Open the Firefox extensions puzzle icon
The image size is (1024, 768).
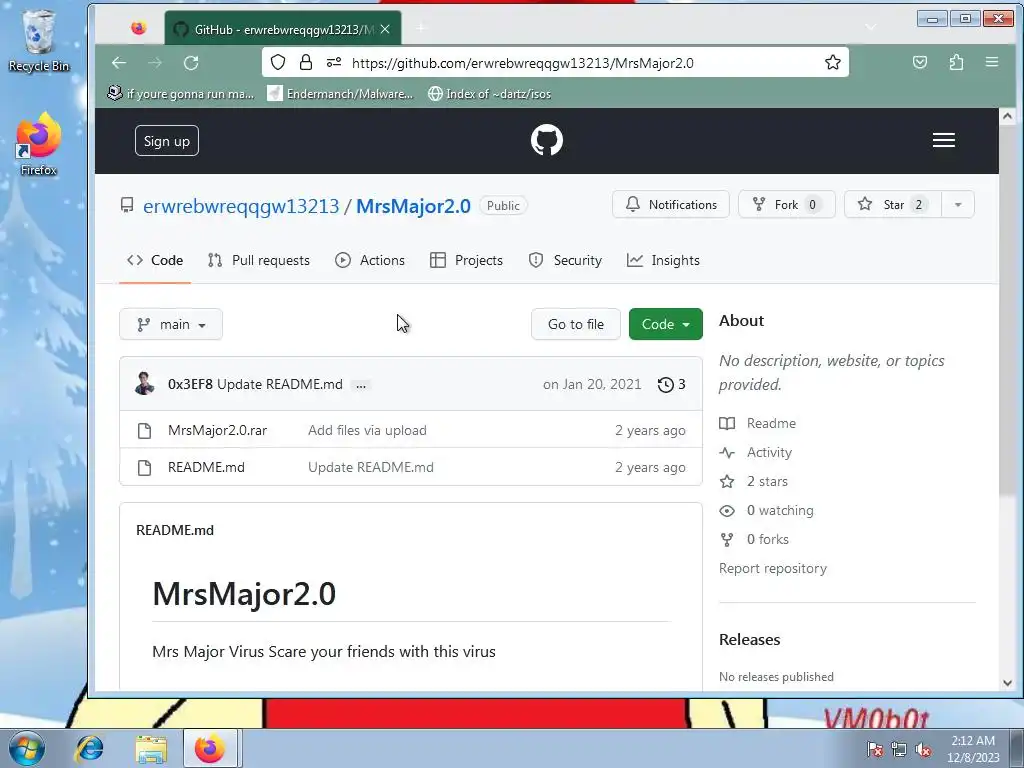[956, 63]
